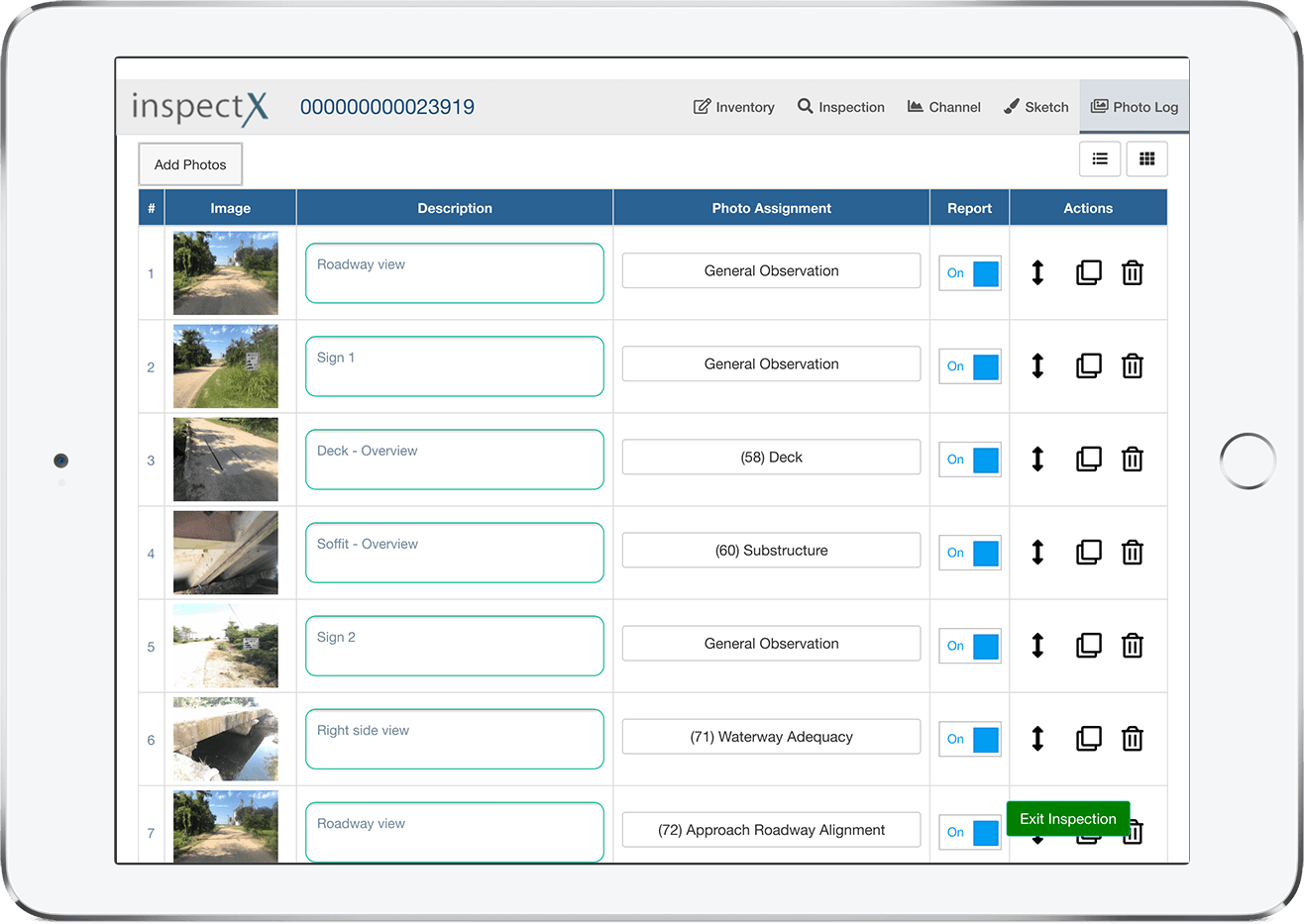This screenshot has height=924, width=1304.
Task: Delete the Soffit - Overview photo
Action: tap(1132, 552)
